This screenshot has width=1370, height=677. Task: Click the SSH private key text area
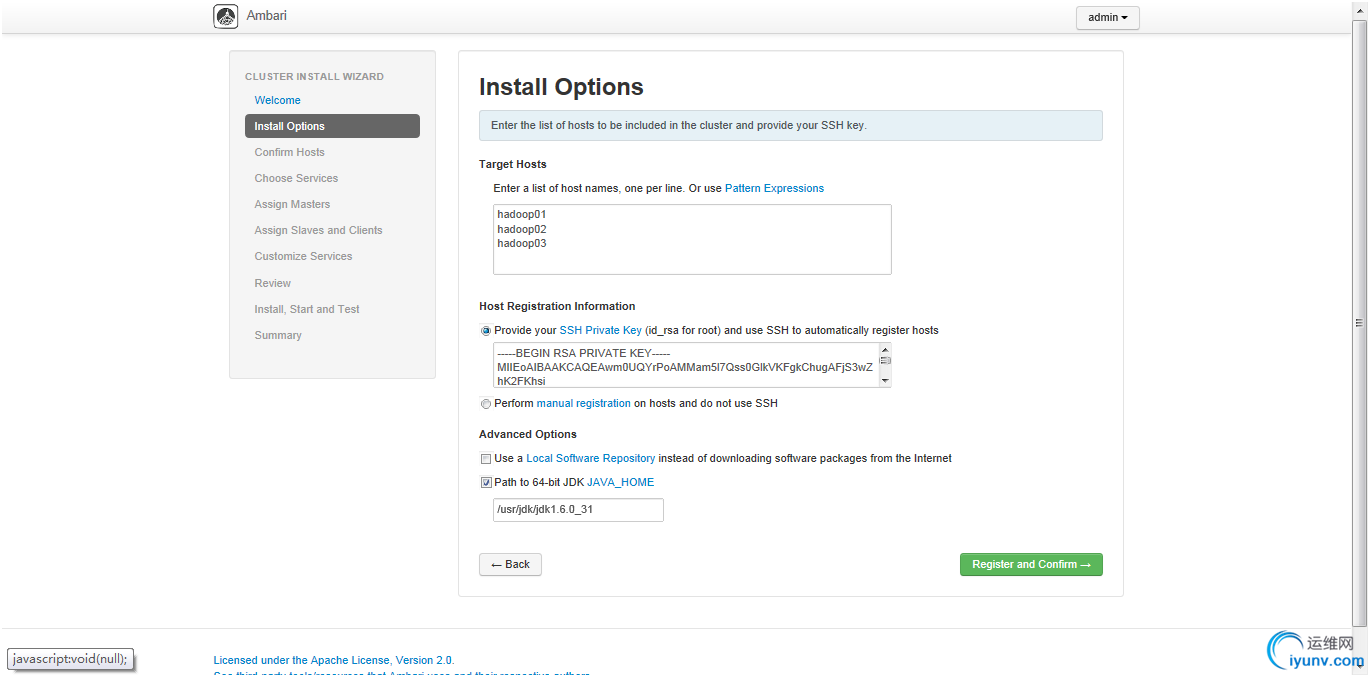pyautogui.click(x=685, y=365)
